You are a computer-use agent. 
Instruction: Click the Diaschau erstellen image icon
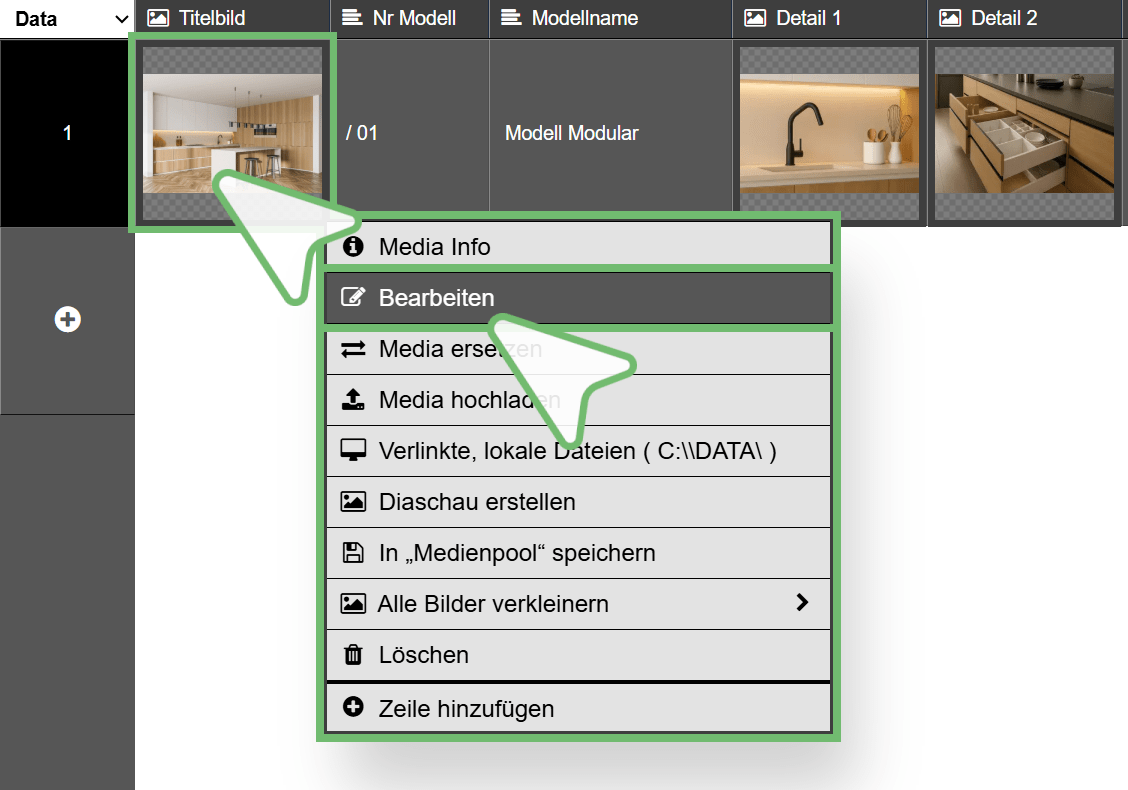(353, 502)
